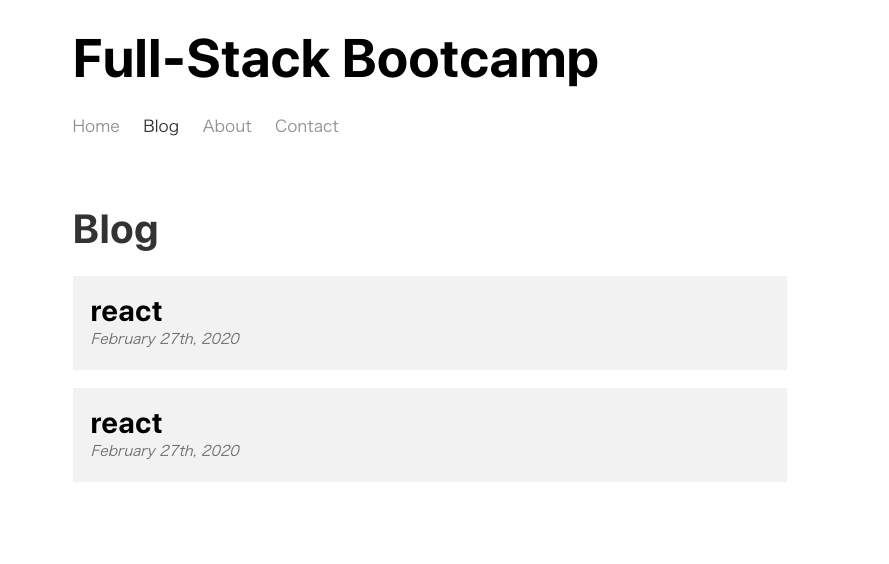Open the About page link

pyautogui.click(x=227, y=126)
